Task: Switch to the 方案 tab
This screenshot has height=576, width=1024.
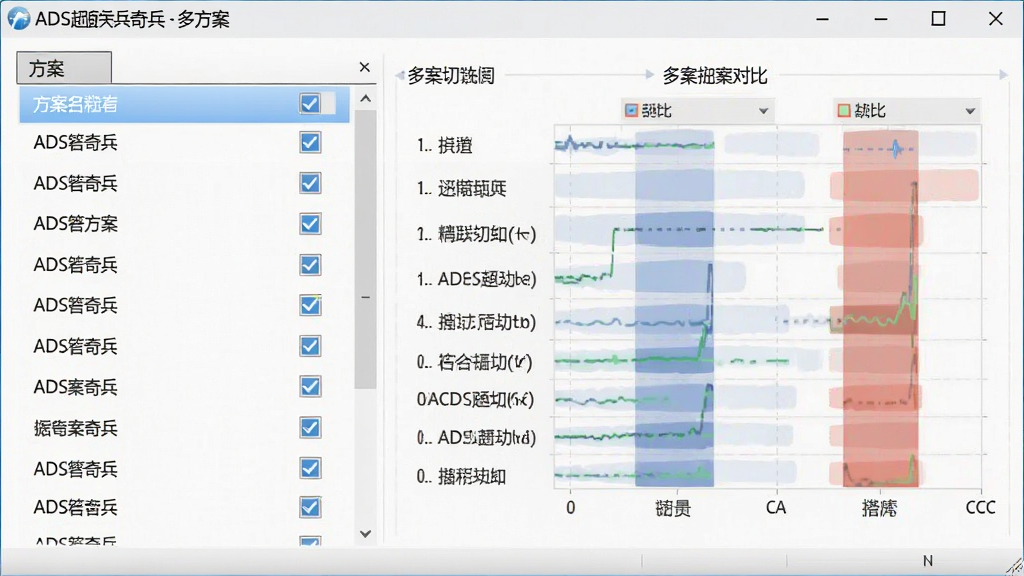Action: click(63, 68)
